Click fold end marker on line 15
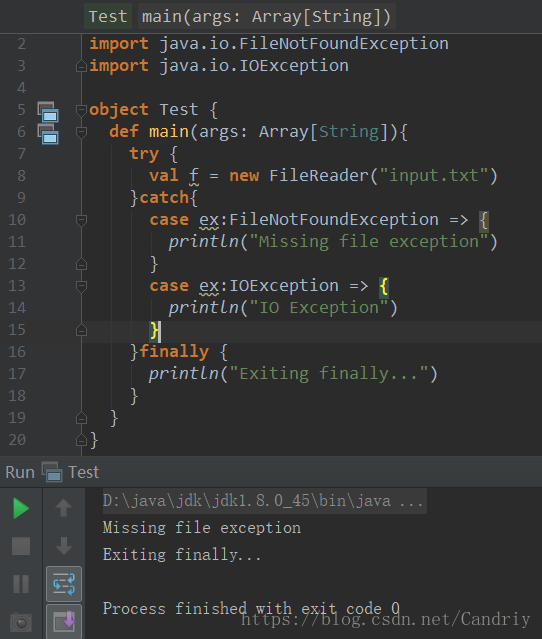Screen dimensions: 542x639 point(82,330)
